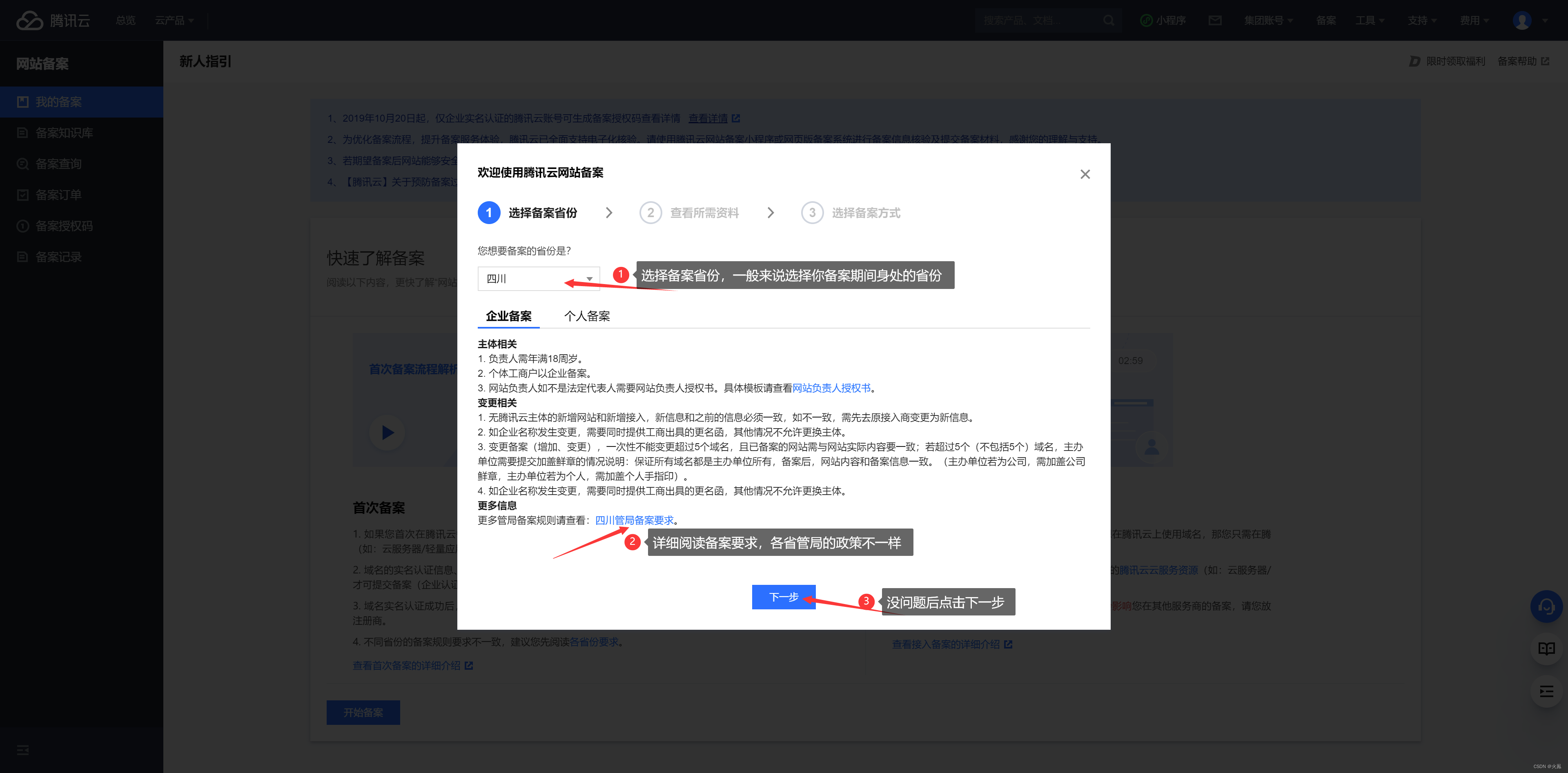Open the 腾讯云云服务资源 link
This screenshot has height=773, width=1568.
click(x=1158, y=570)
